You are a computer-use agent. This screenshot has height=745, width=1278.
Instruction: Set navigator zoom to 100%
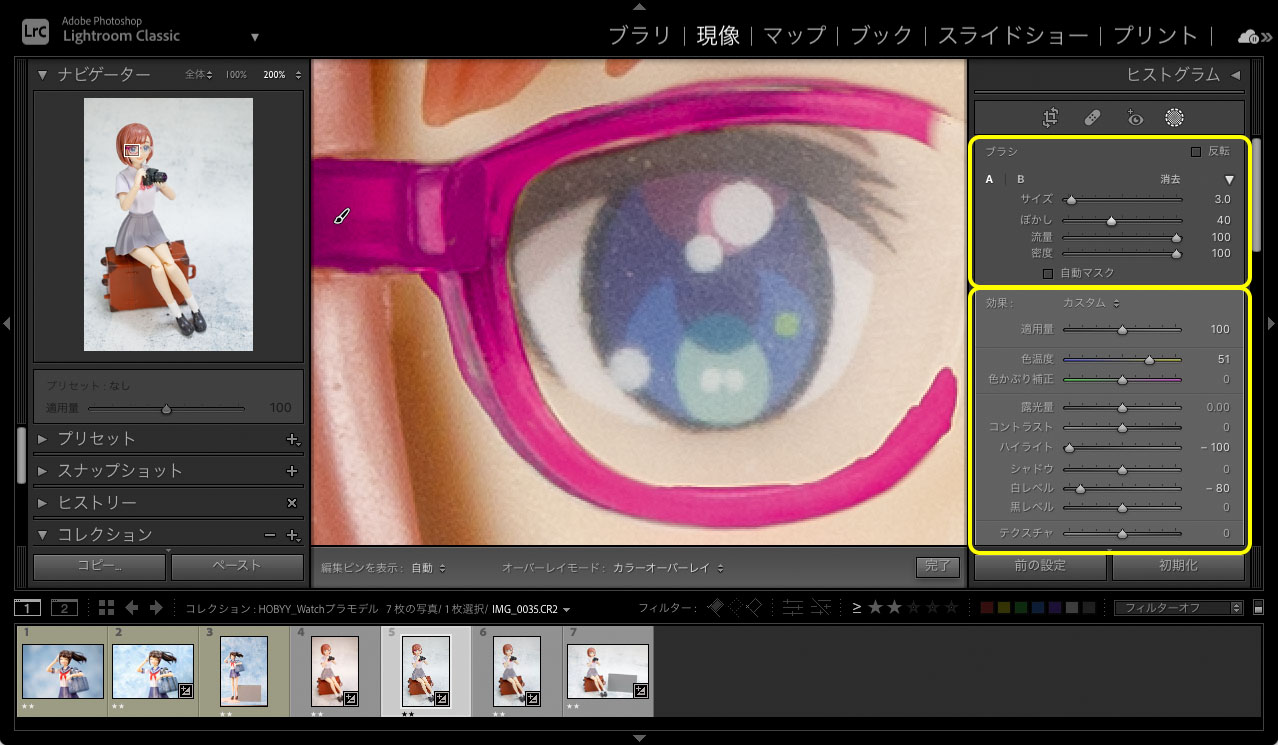[236, 75]
